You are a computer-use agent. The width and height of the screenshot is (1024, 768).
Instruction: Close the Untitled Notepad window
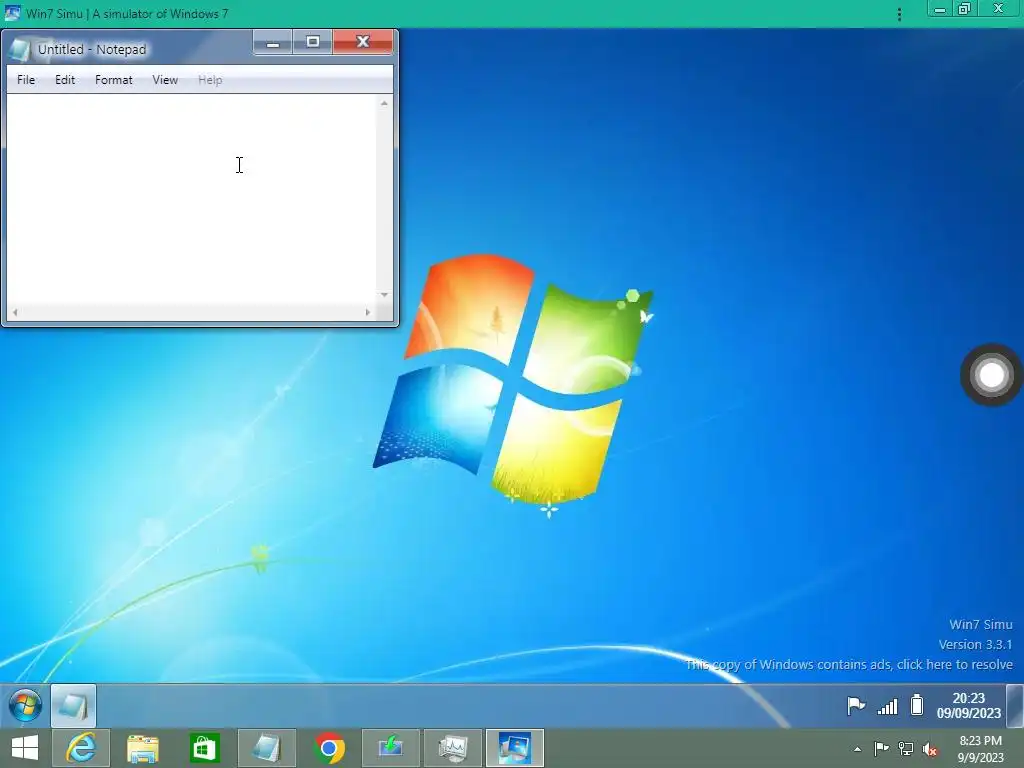coord(363,42)
